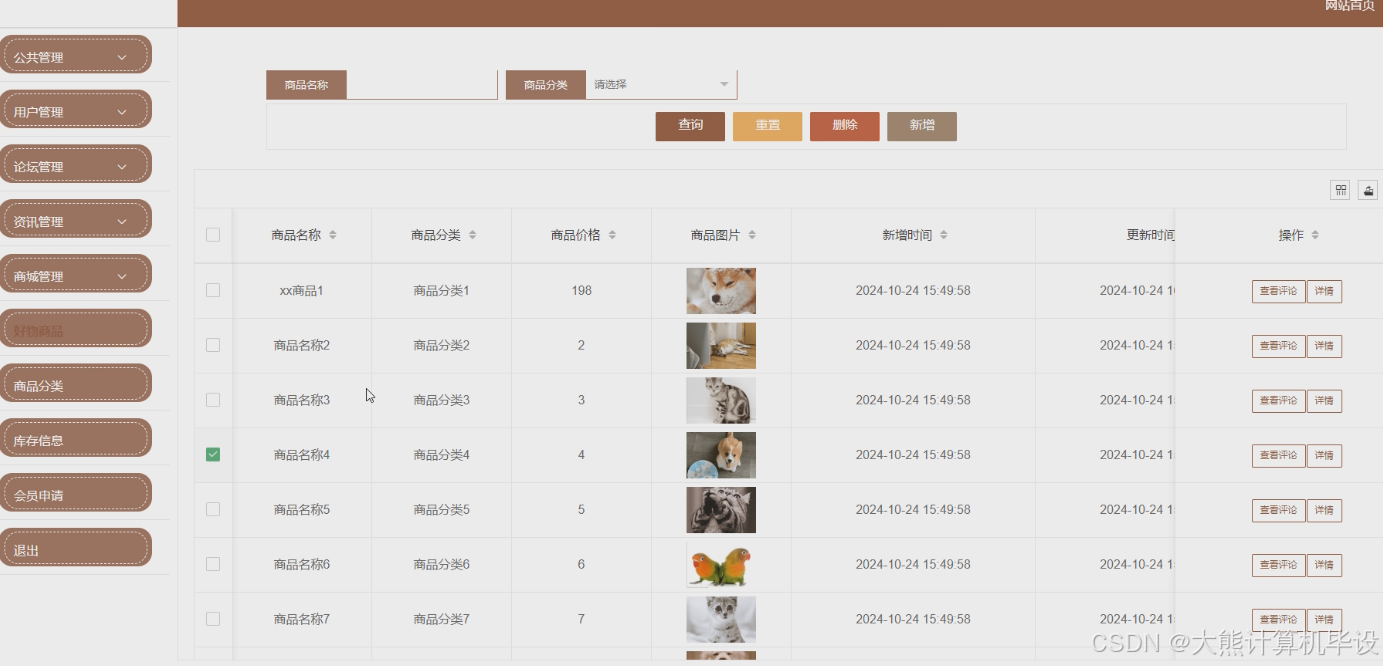This screenshot has width=1383, height=666.
Task: Click the sleeping dog thumbnail of 商品名称2
Action: coord(721,346)
